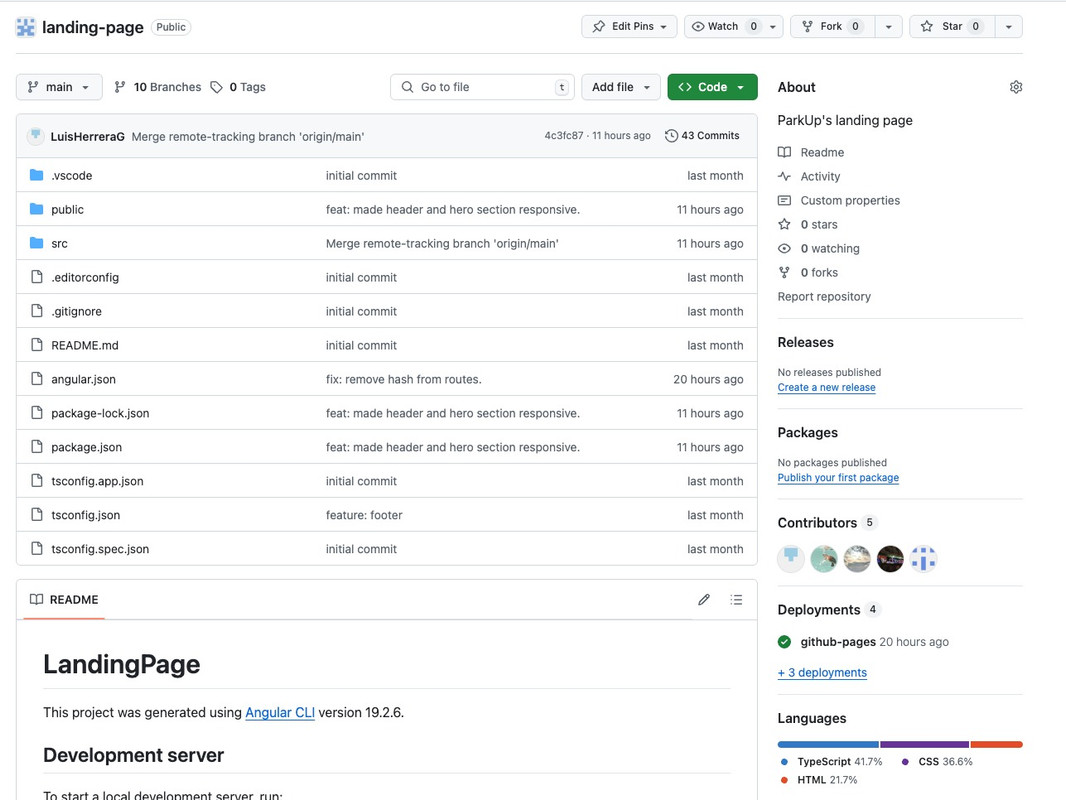Open the README.md file

tap(84, 345)
